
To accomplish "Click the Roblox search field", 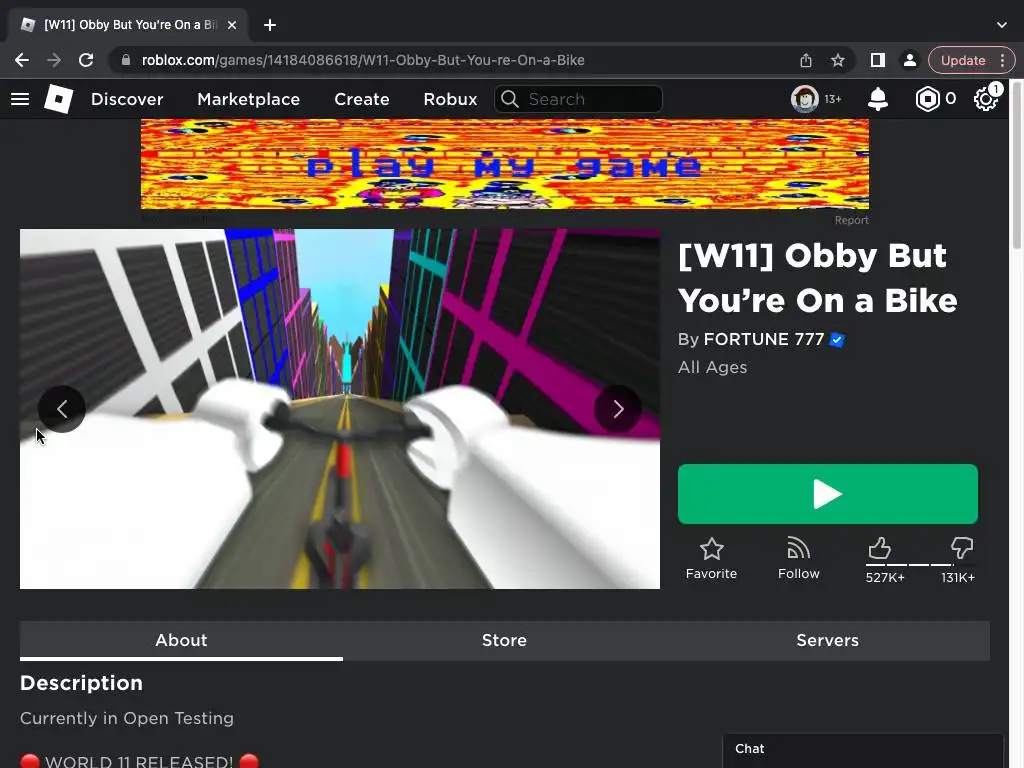I will 578,99.
